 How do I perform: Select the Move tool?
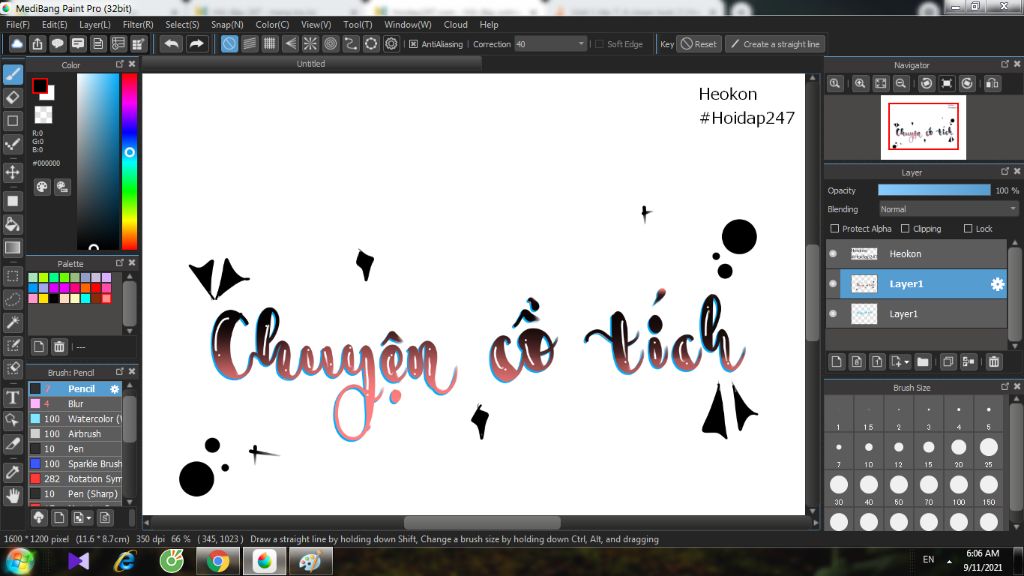click(13, 172)
